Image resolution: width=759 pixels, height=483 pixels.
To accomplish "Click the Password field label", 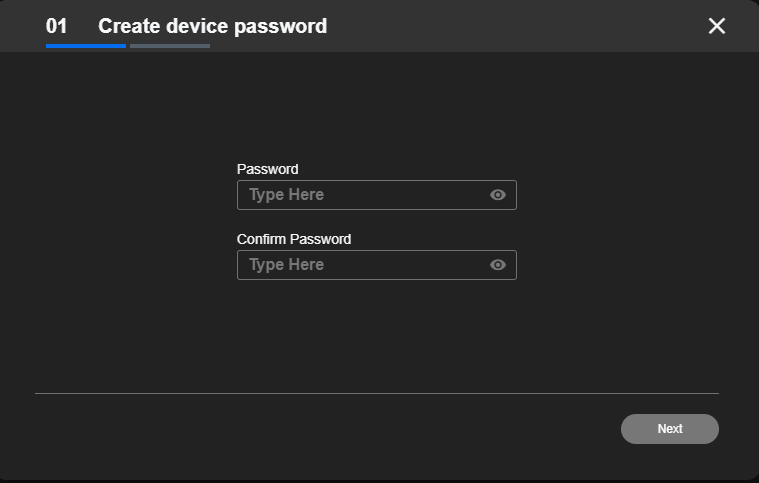I will click(268, 169).
